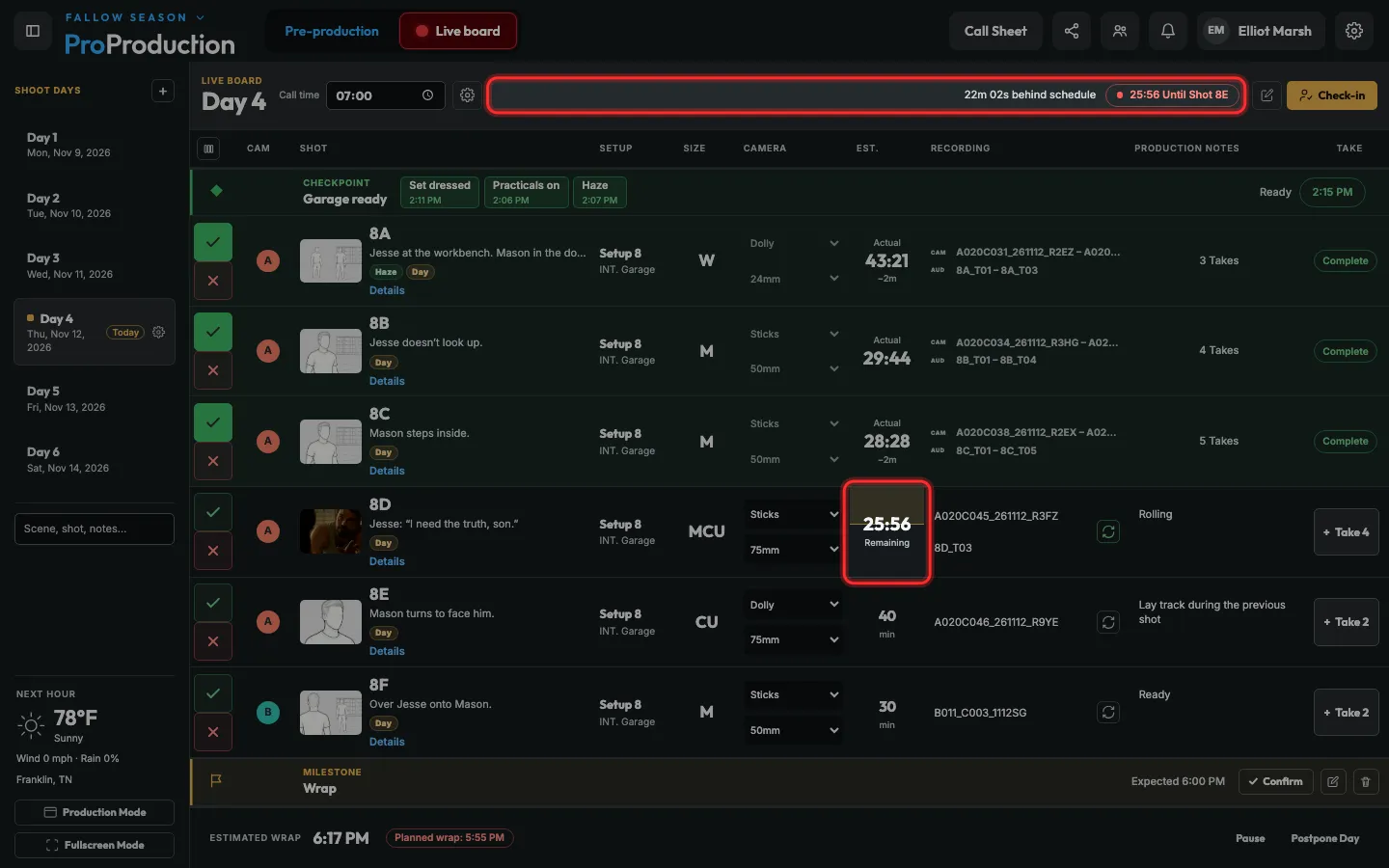
Task: Collapse the sidebar panel icon
Action: coord(32,31)
